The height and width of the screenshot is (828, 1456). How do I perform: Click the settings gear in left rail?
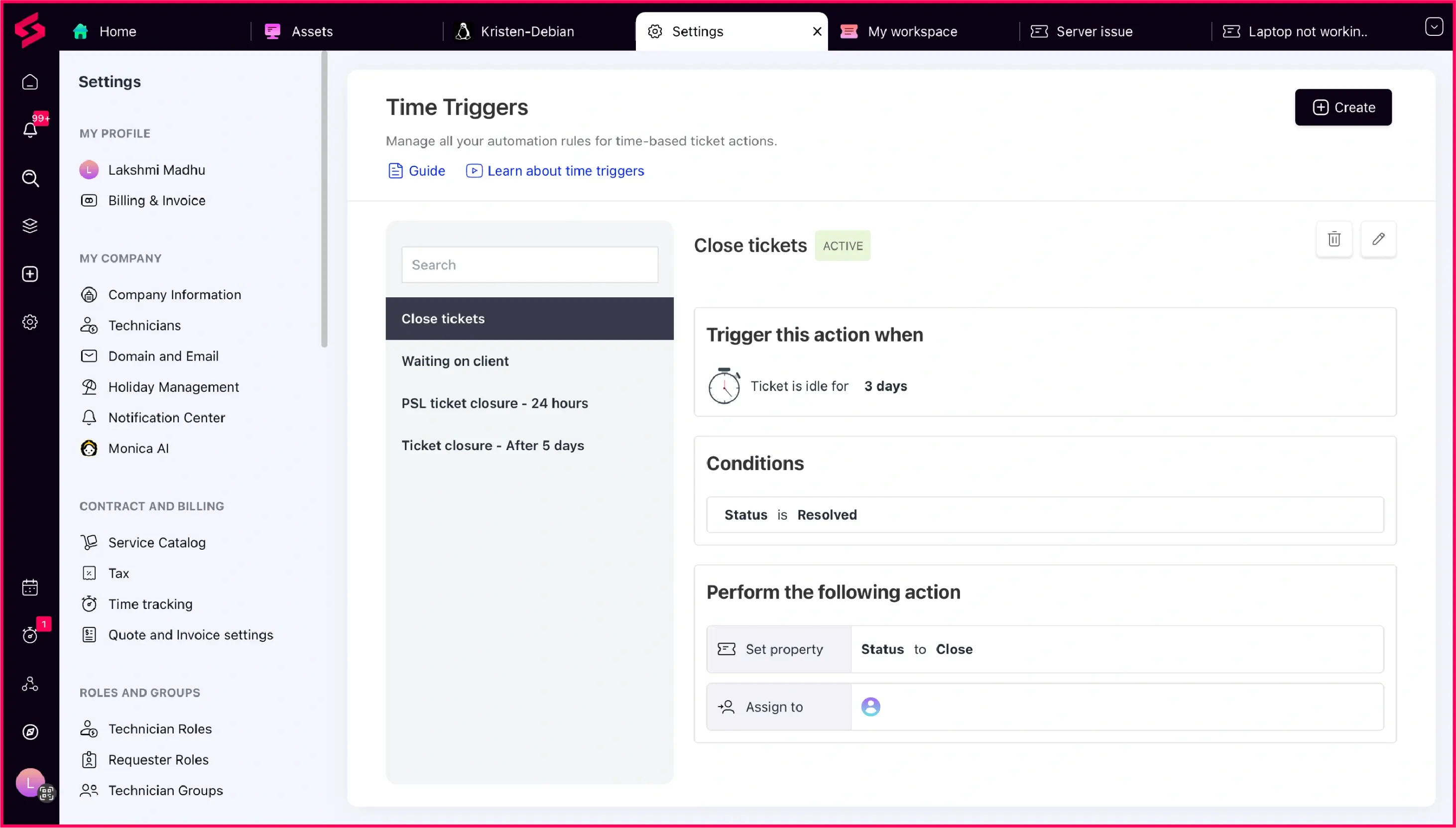tap(30, 322)
